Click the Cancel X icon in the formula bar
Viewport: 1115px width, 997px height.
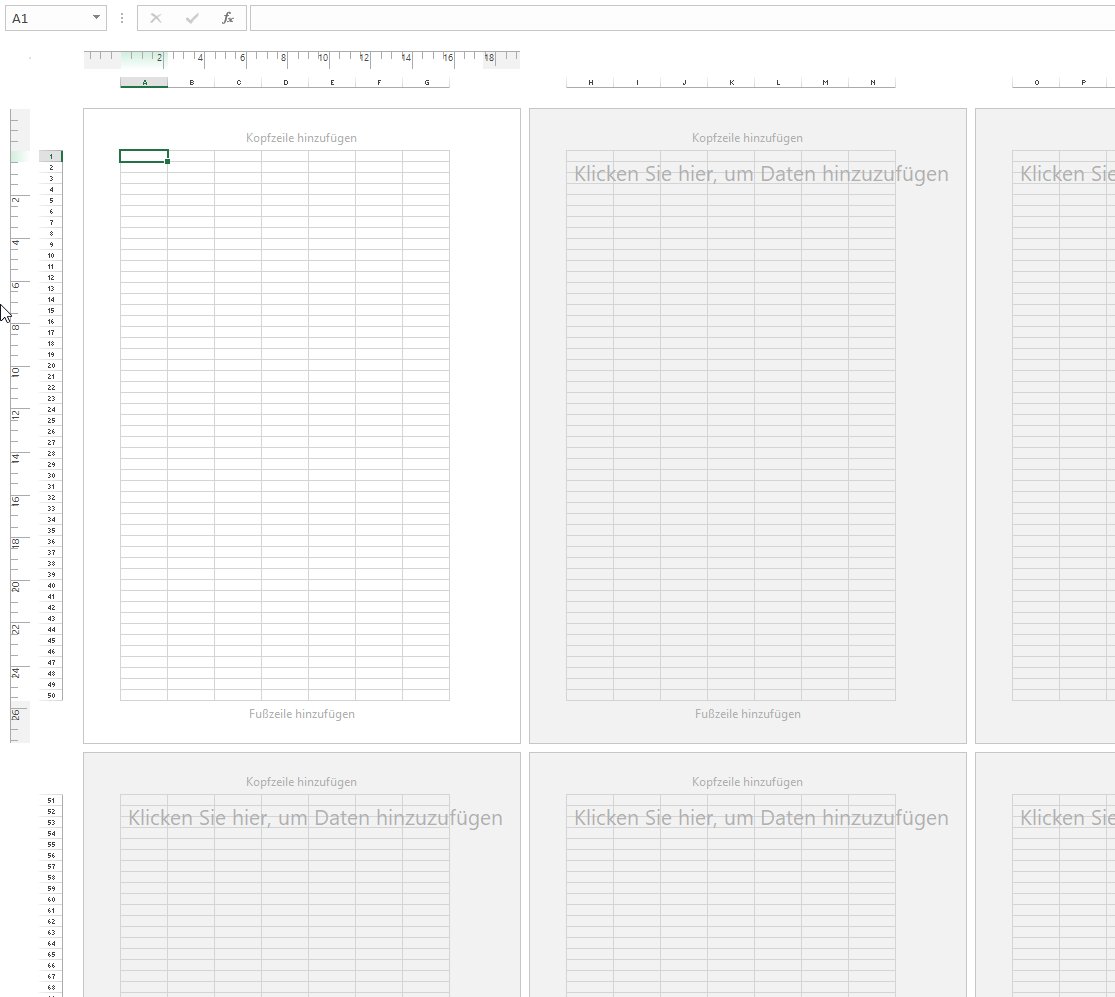pos(156,18)
